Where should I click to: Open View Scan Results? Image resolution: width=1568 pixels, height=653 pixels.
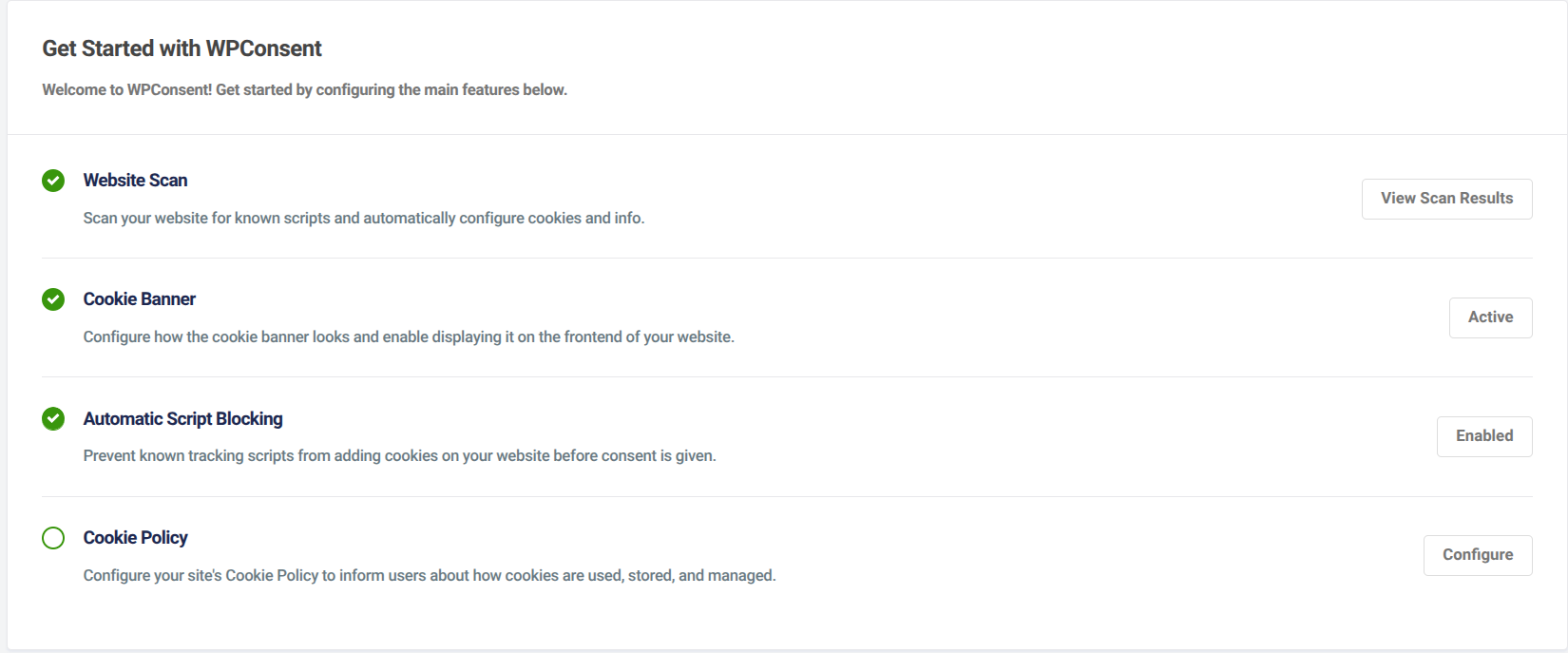click(x=1446, y=199)
